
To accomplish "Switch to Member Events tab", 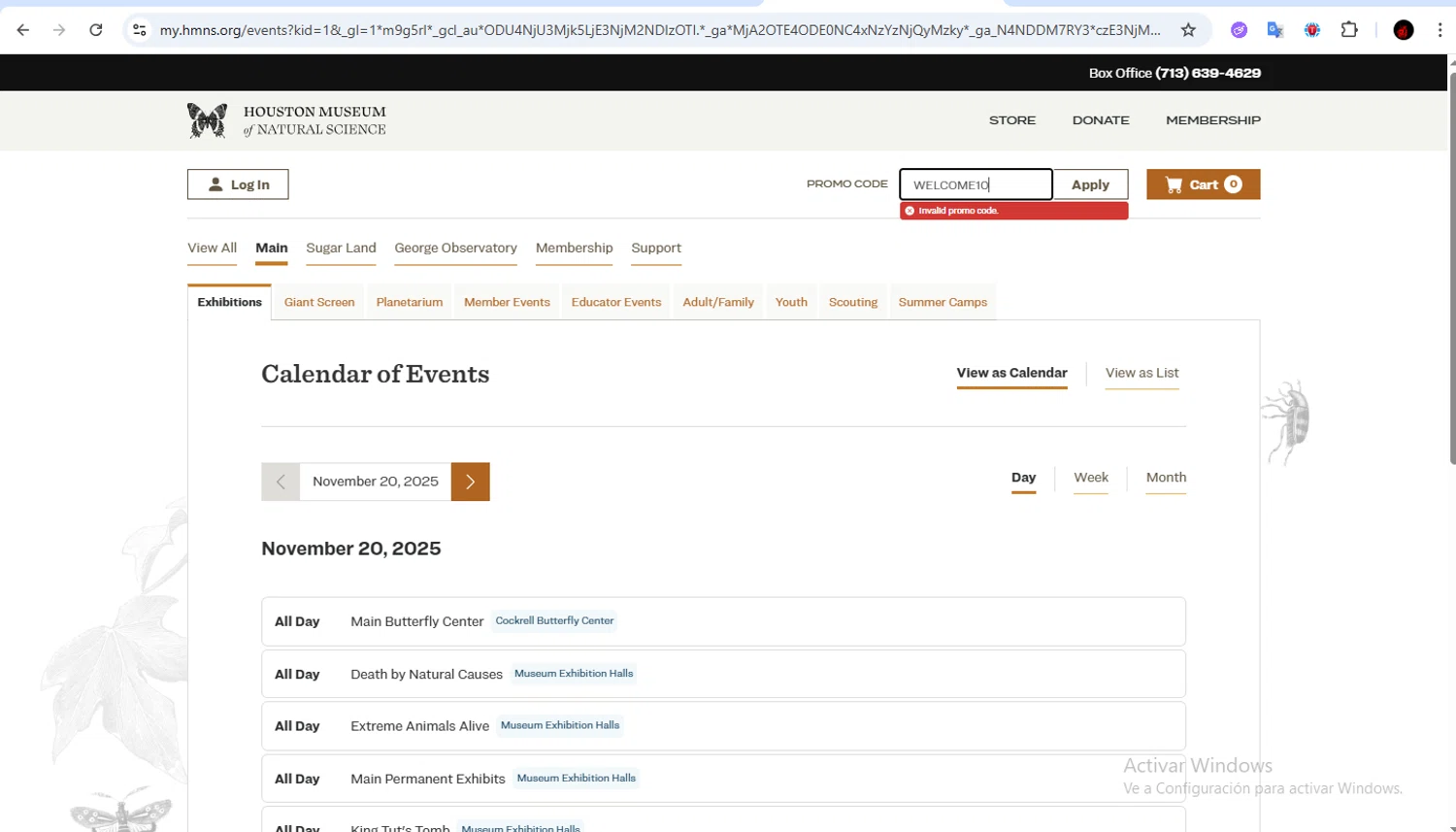I will tap(507, 302).
